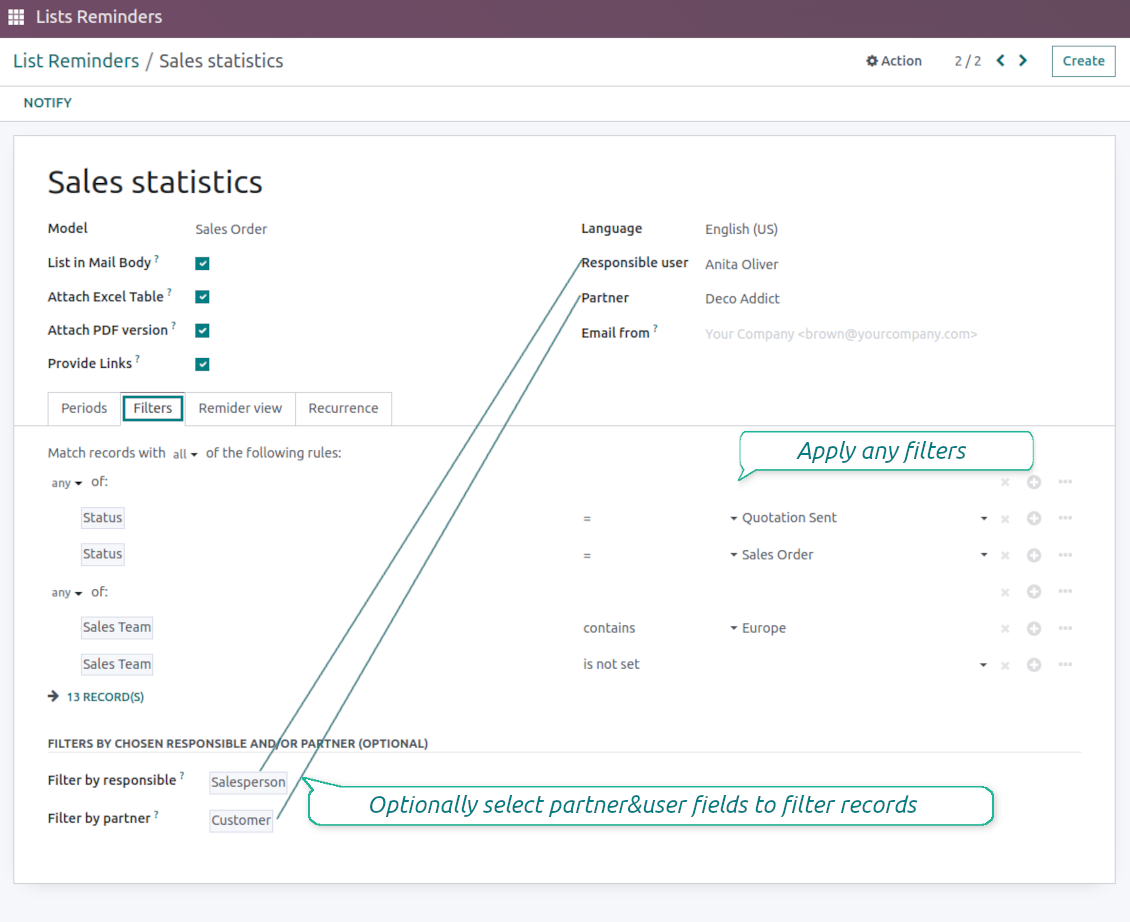The width and height of the screenshot is (1130, 922).
Task: Open the 'all' match records dropdown
Action: 185,454
